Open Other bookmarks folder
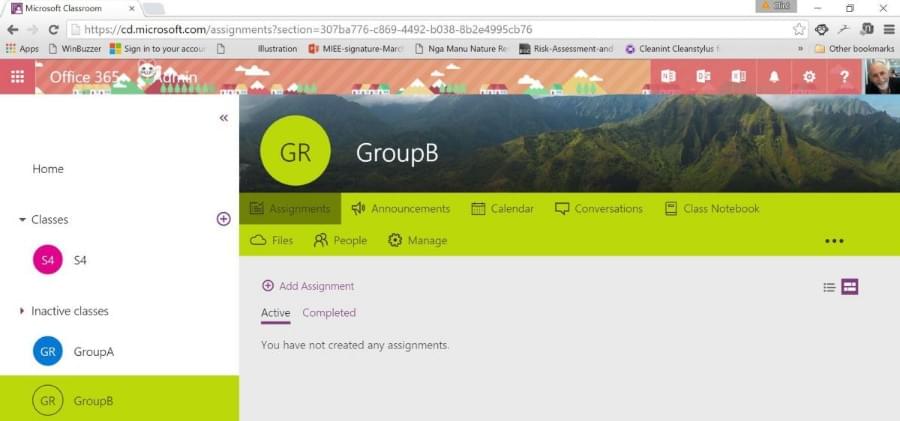 (854, 49)
